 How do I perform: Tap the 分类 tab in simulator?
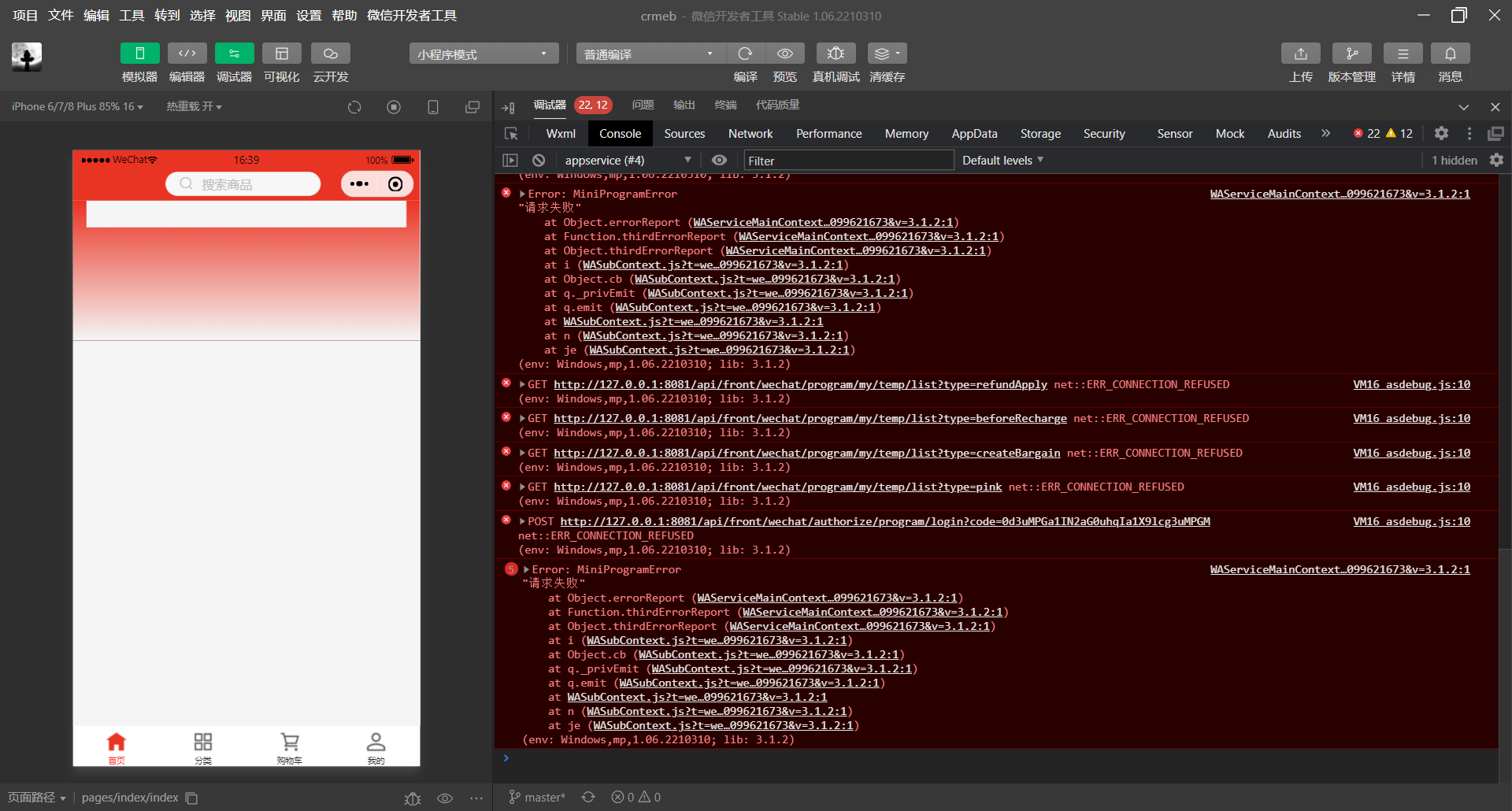[202, 748]
